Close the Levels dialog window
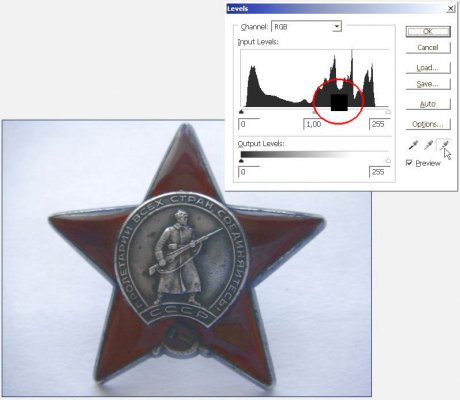 tap(451, 9)
